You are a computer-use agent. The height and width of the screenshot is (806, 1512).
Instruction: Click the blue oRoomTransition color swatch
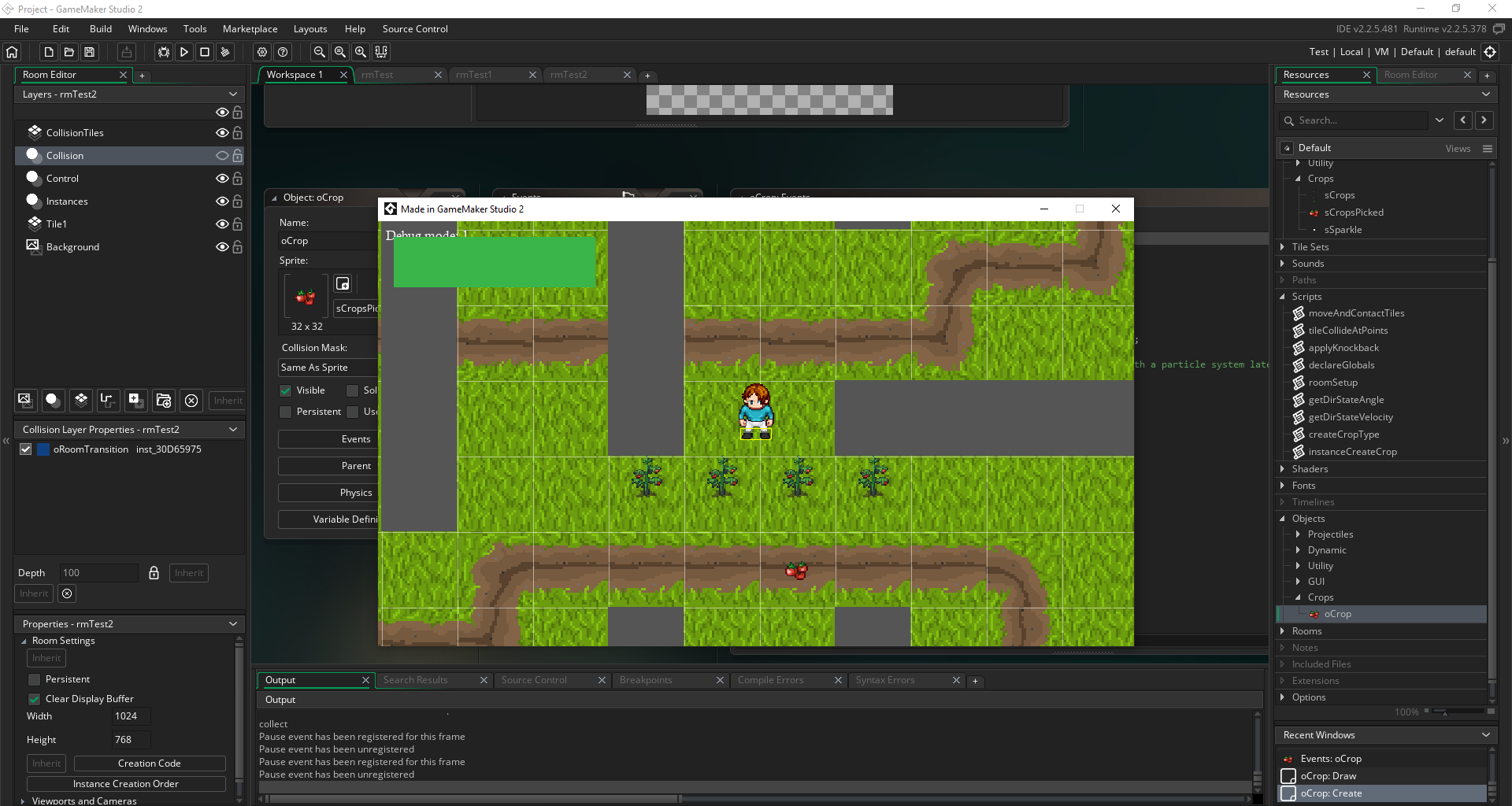pyautogui.click(x=44, y=449)
